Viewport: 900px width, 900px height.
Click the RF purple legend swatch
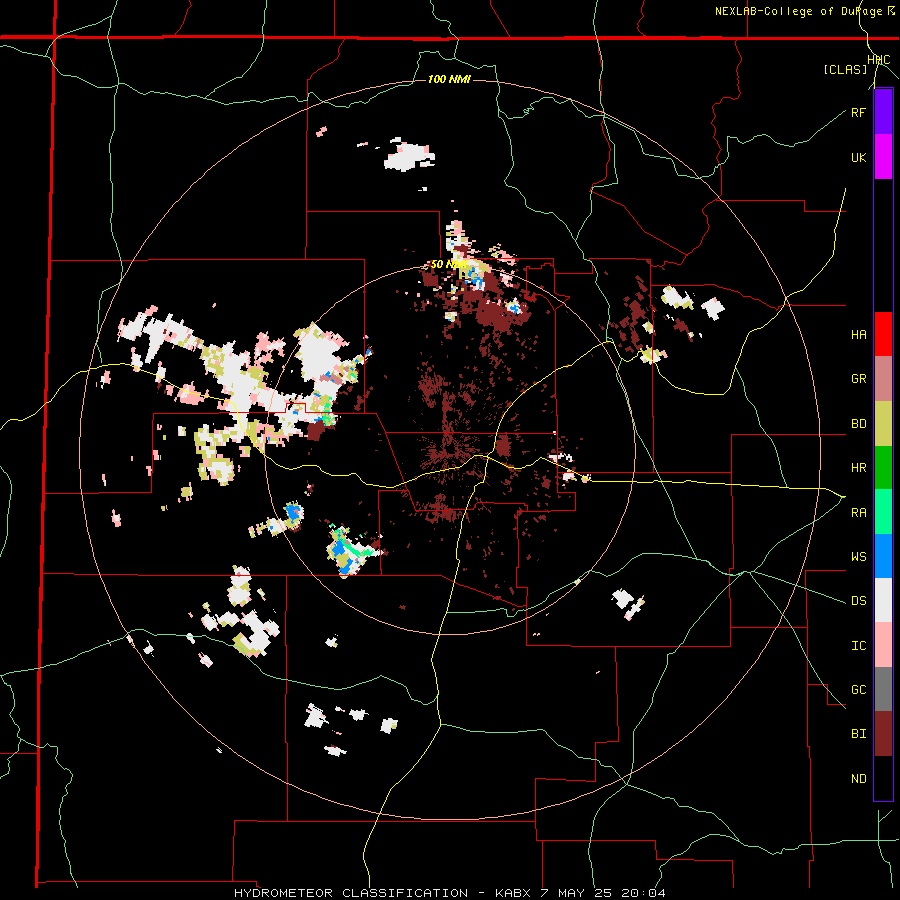click(883, 112)
